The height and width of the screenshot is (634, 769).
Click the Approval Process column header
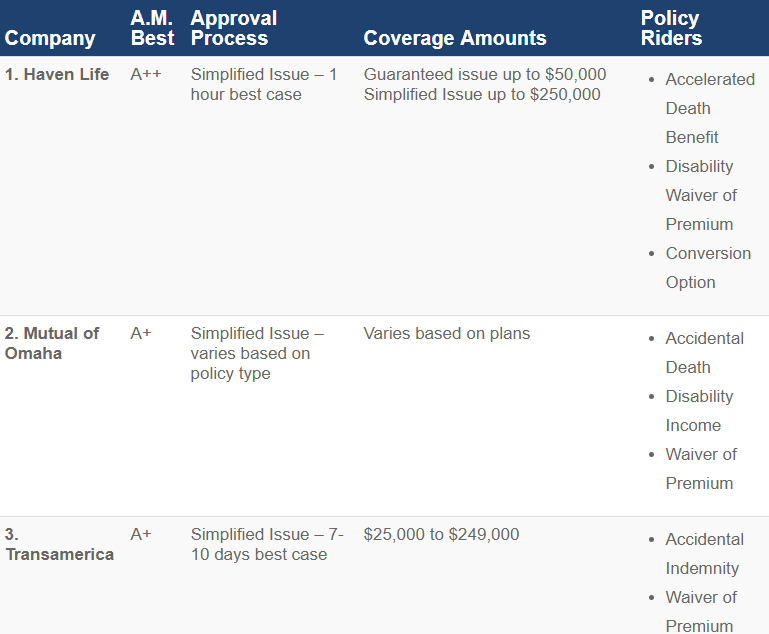coord(233,28)
